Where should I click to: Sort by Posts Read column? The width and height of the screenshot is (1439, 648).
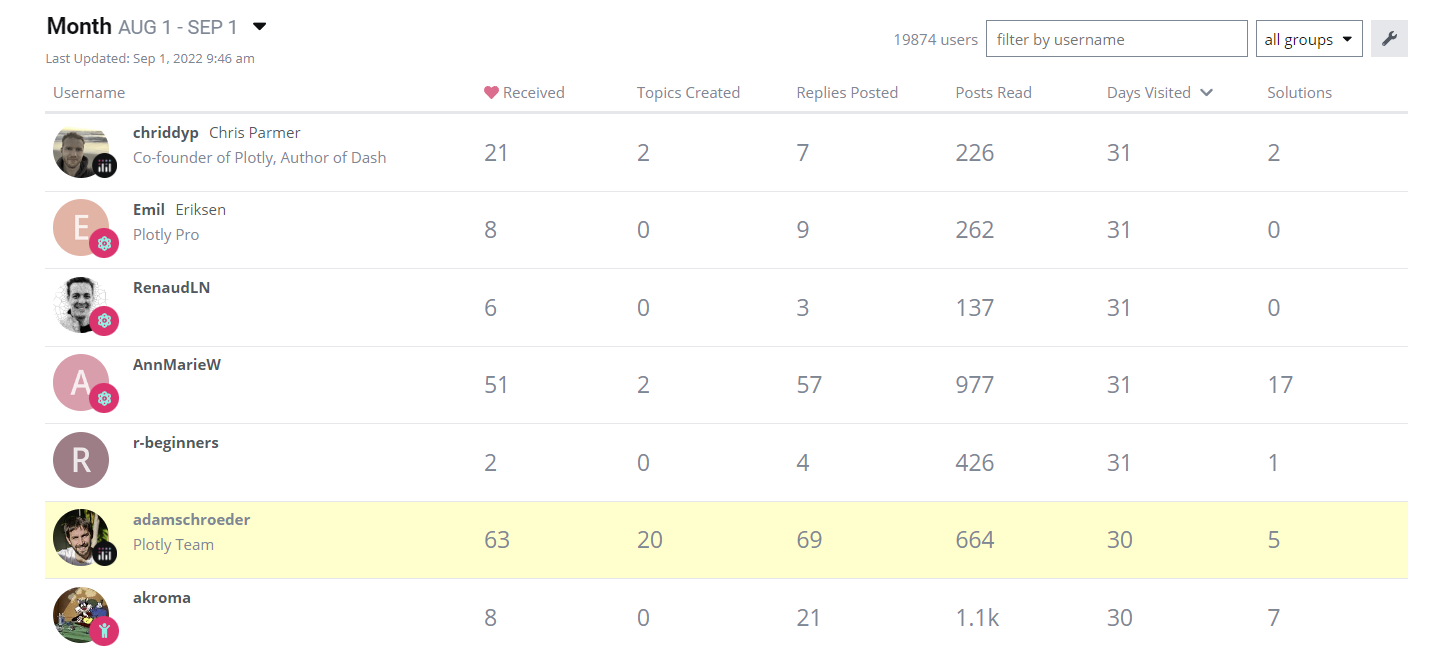pyautogui.click(x=993, y=93)
